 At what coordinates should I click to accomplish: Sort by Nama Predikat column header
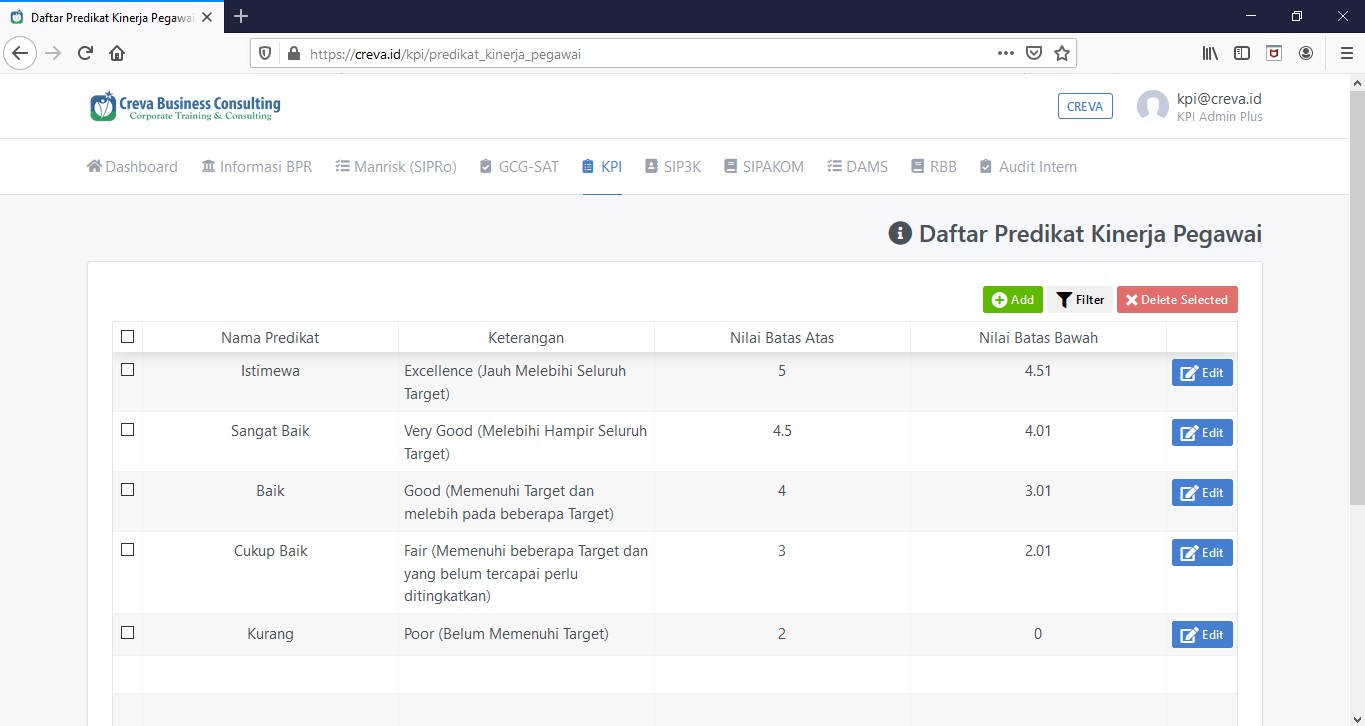[x=270, y=337]
